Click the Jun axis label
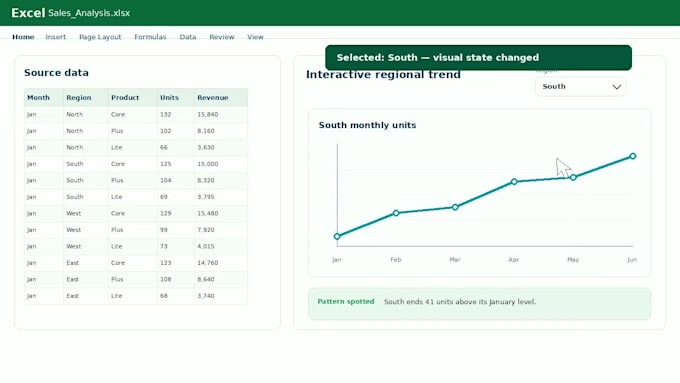 coord(632,260)
